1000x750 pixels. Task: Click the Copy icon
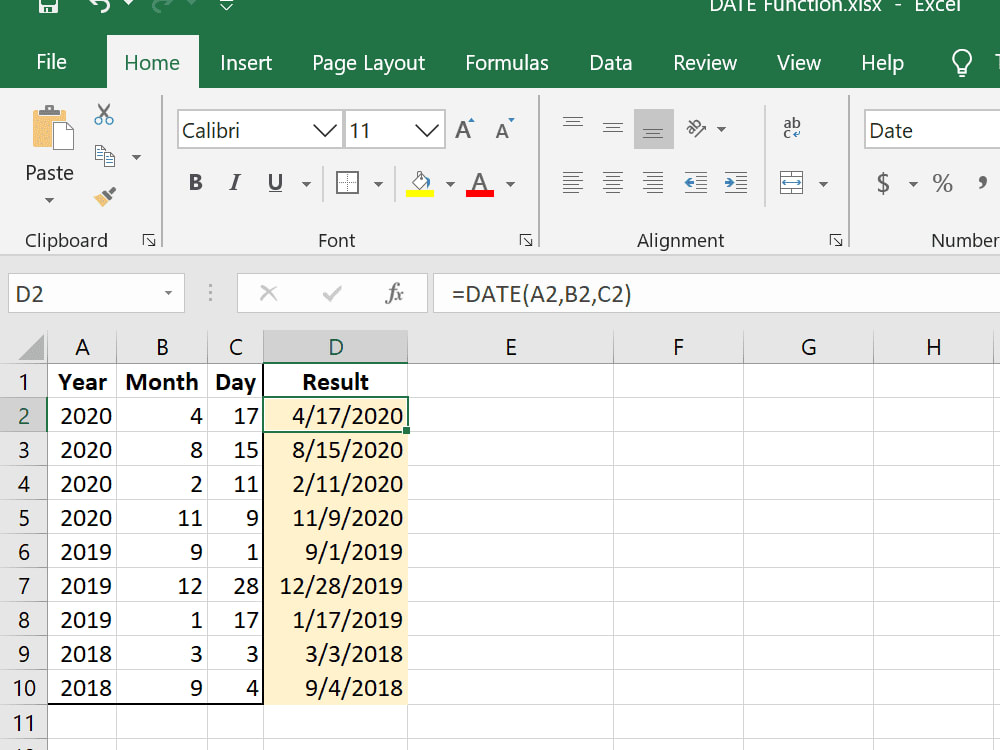click(103, 155)
